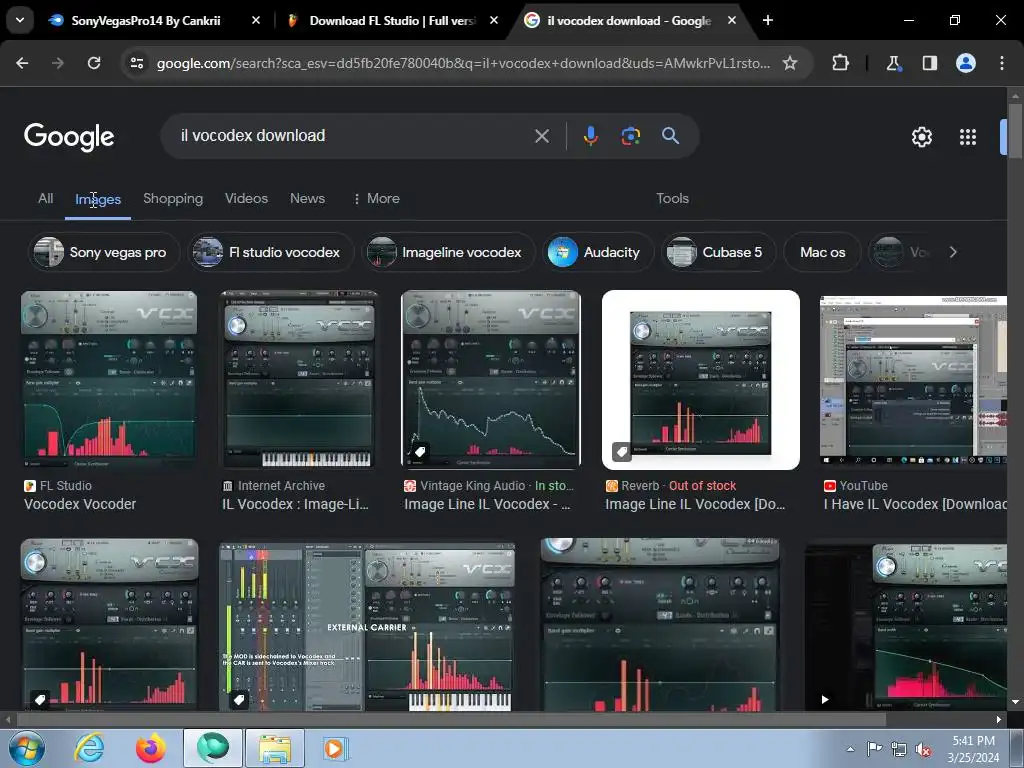Open Reverb out of stock Vocodex image
Screen dimensions: 1024x768
[701, 379]
